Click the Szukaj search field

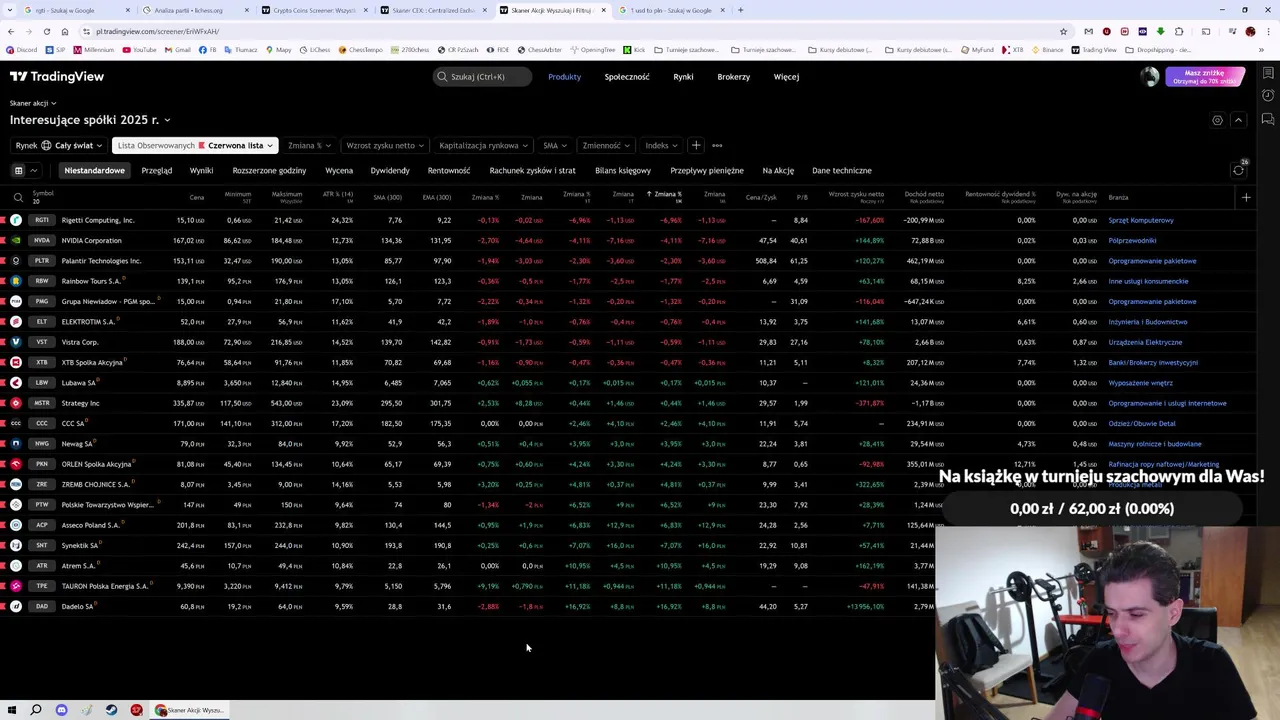[x=482, y=76]
